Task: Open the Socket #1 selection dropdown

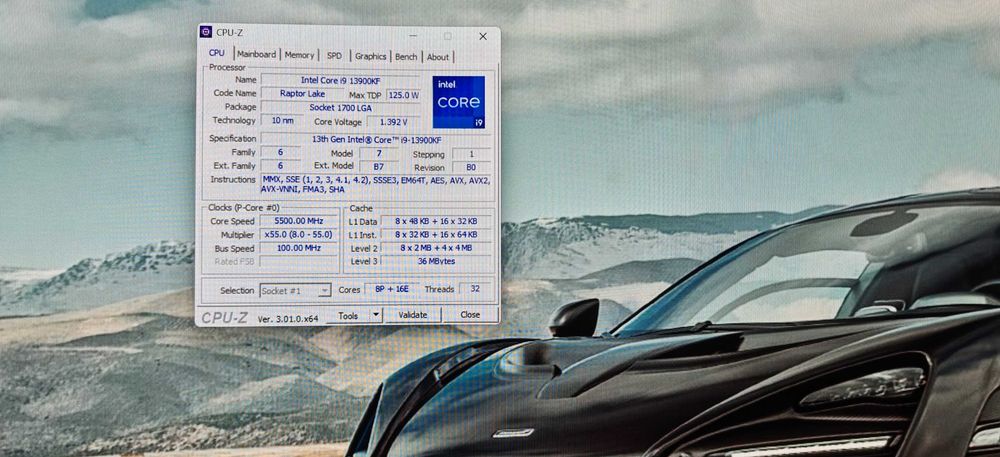Action: 295,291
